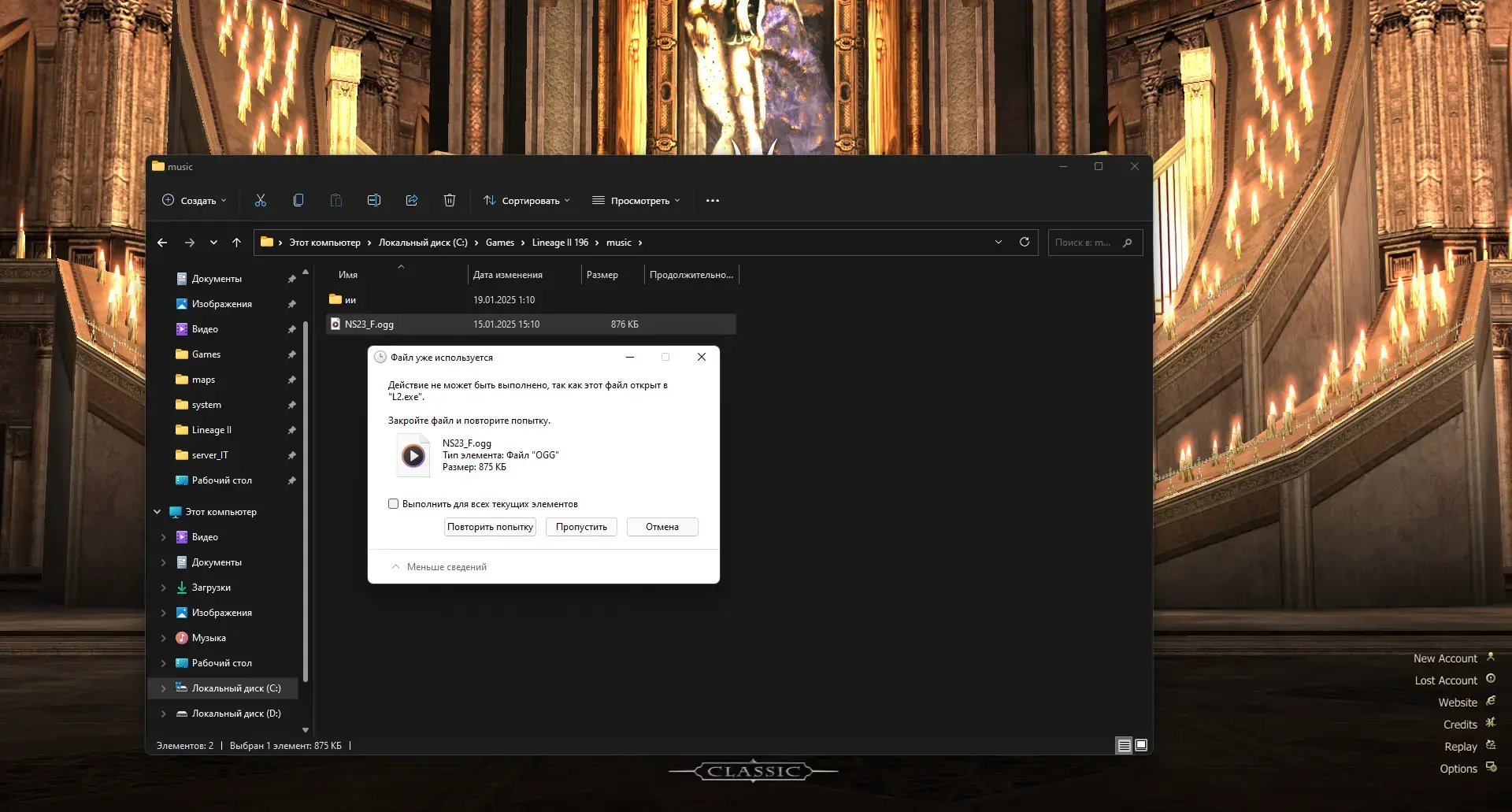This screenshot has height=812, width=1512.
Task: Select Lineage II in quick access
Action: tap(211, 430)
